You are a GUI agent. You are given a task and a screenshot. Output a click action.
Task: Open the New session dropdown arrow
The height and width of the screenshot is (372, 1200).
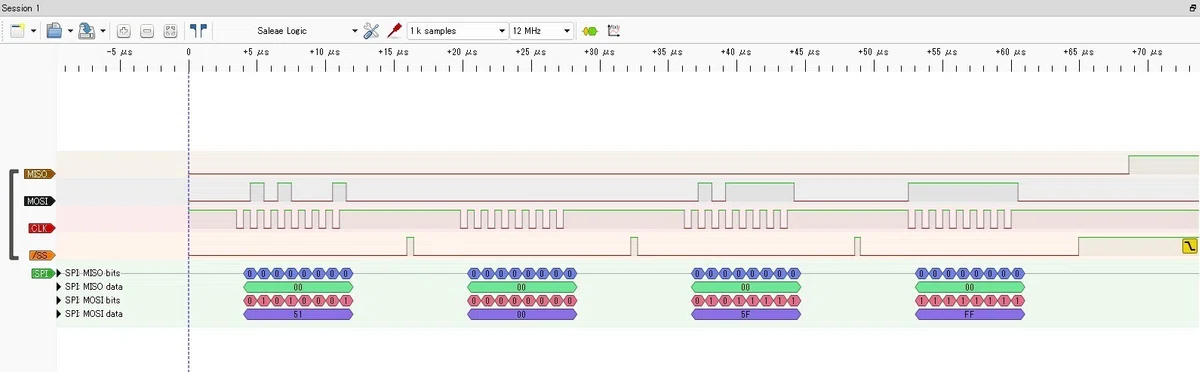(x=34, y=31)
